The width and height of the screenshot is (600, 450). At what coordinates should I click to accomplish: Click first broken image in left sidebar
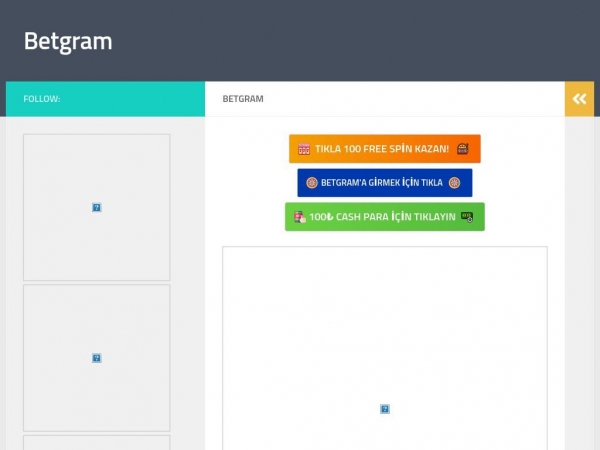pos(96,207)
